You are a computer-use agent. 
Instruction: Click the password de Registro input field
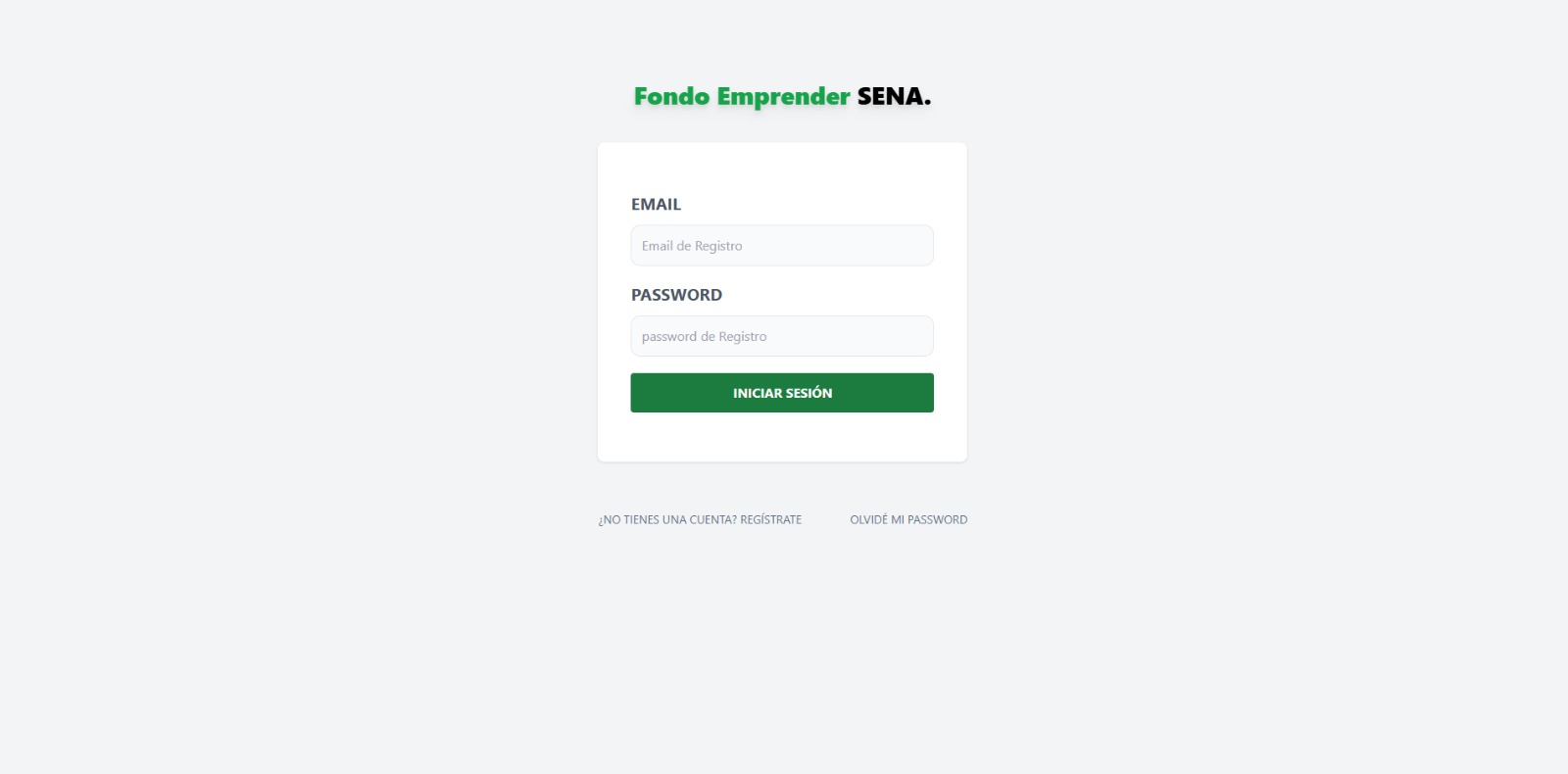(x=781, y=335)
